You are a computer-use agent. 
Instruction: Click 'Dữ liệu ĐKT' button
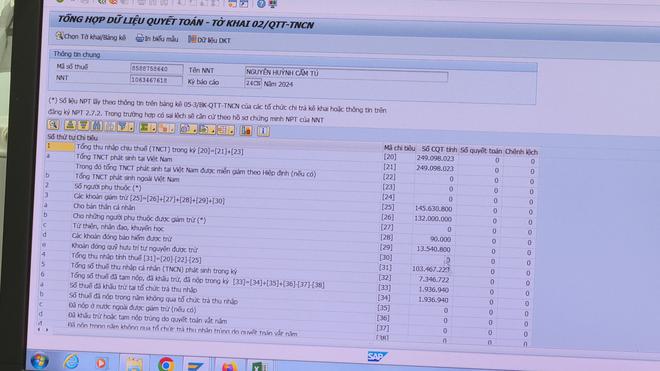[209, 40]
